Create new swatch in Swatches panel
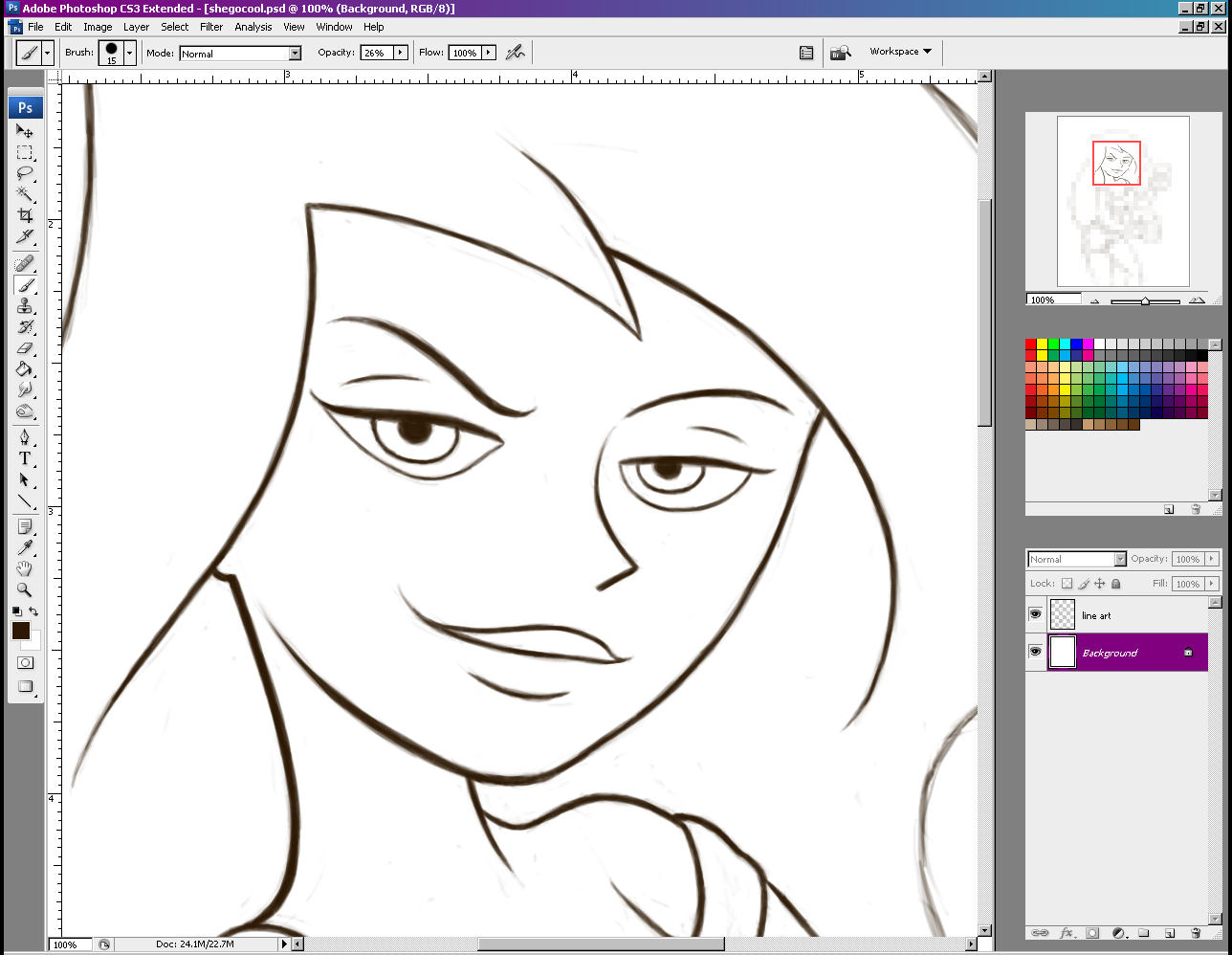The image size is (1232, 955). (x=1169, y=509)
